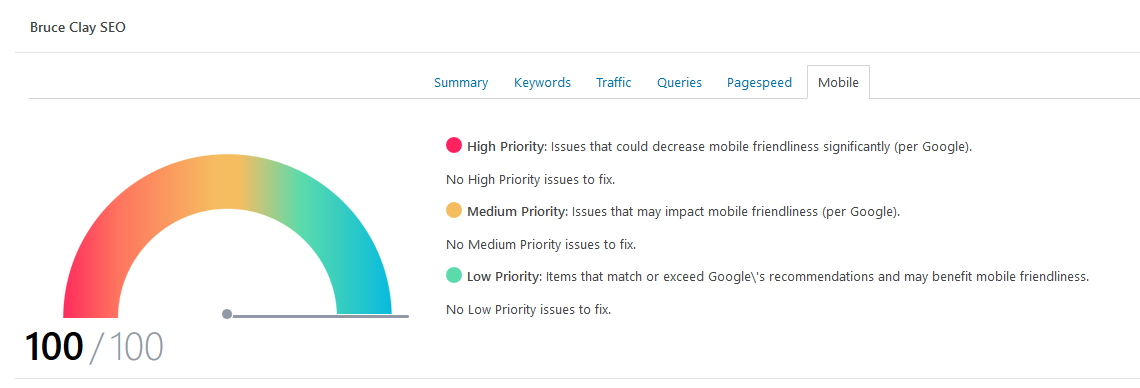Click the red High Priority dot
The height and width of the screenshot is (388, 1140).
[x=454, y=145]
